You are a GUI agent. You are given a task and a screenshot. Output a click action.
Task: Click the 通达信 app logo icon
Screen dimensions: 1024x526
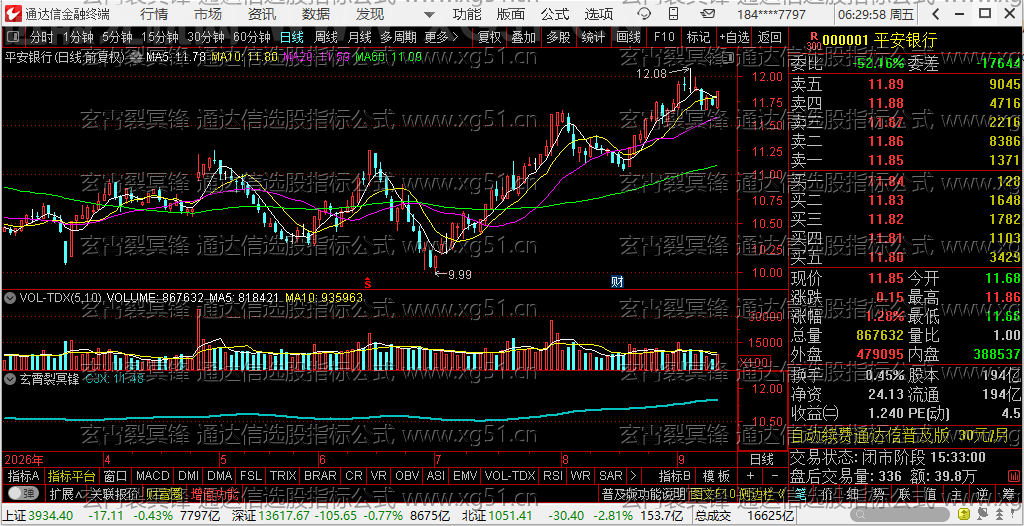coord(14,14)
